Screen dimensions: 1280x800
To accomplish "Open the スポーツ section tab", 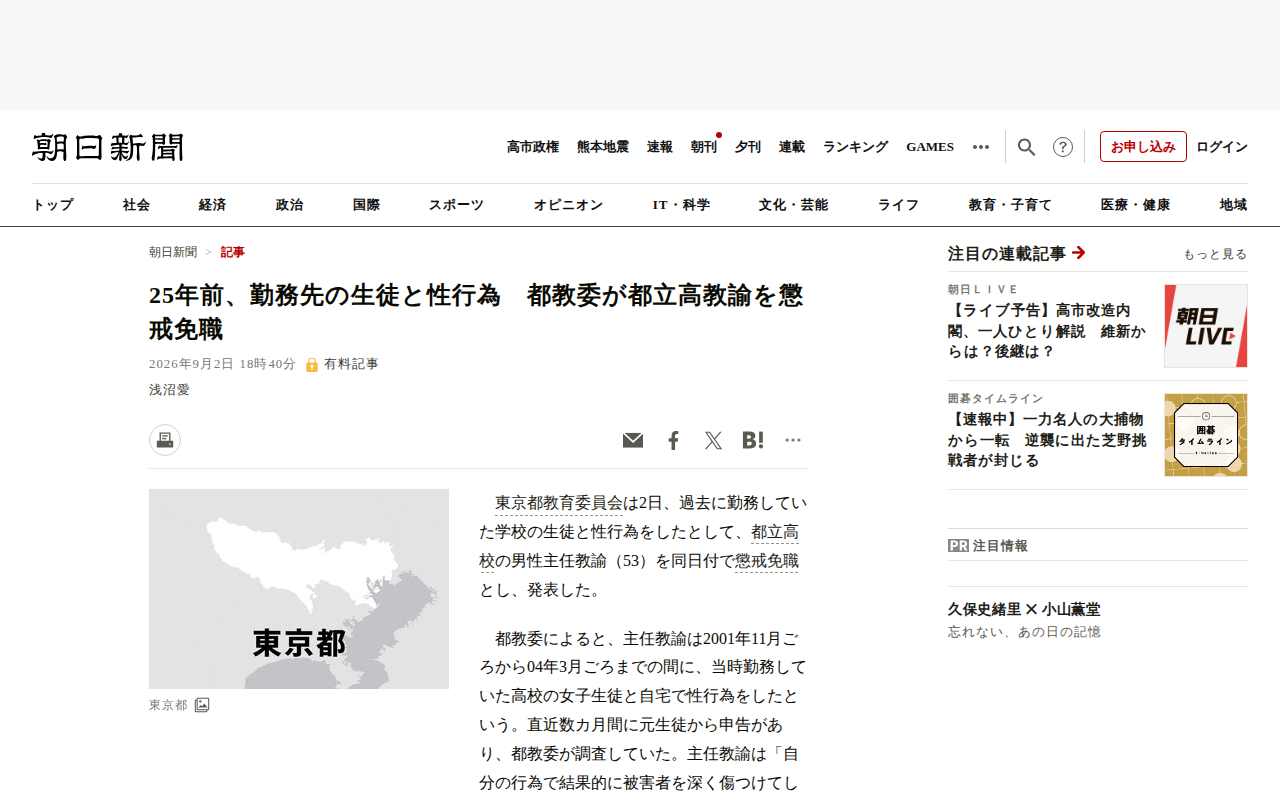I will pos(456,205).
